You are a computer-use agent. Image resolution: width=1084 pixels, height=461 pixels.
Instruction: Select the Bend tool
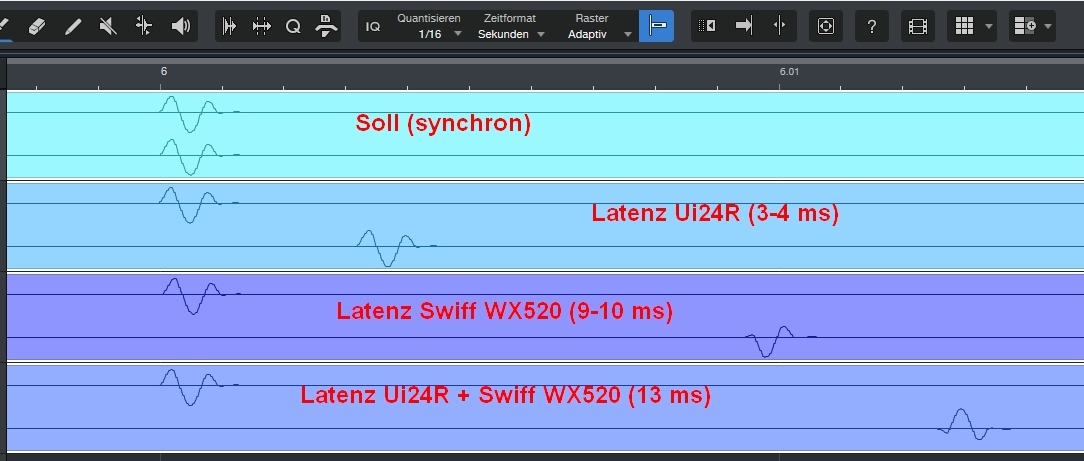(144, 27)
